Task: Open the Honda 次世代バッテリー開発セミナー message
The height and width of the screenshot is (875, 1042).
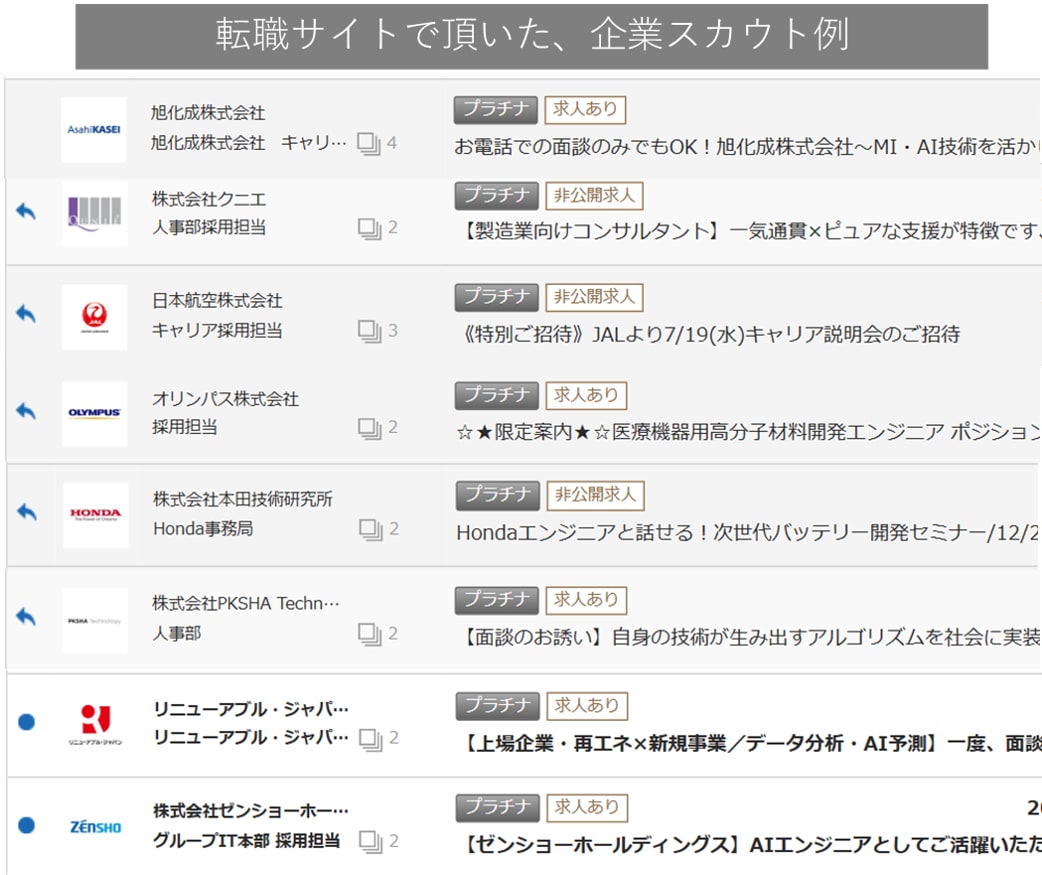Action: click(x=748, y=533)
